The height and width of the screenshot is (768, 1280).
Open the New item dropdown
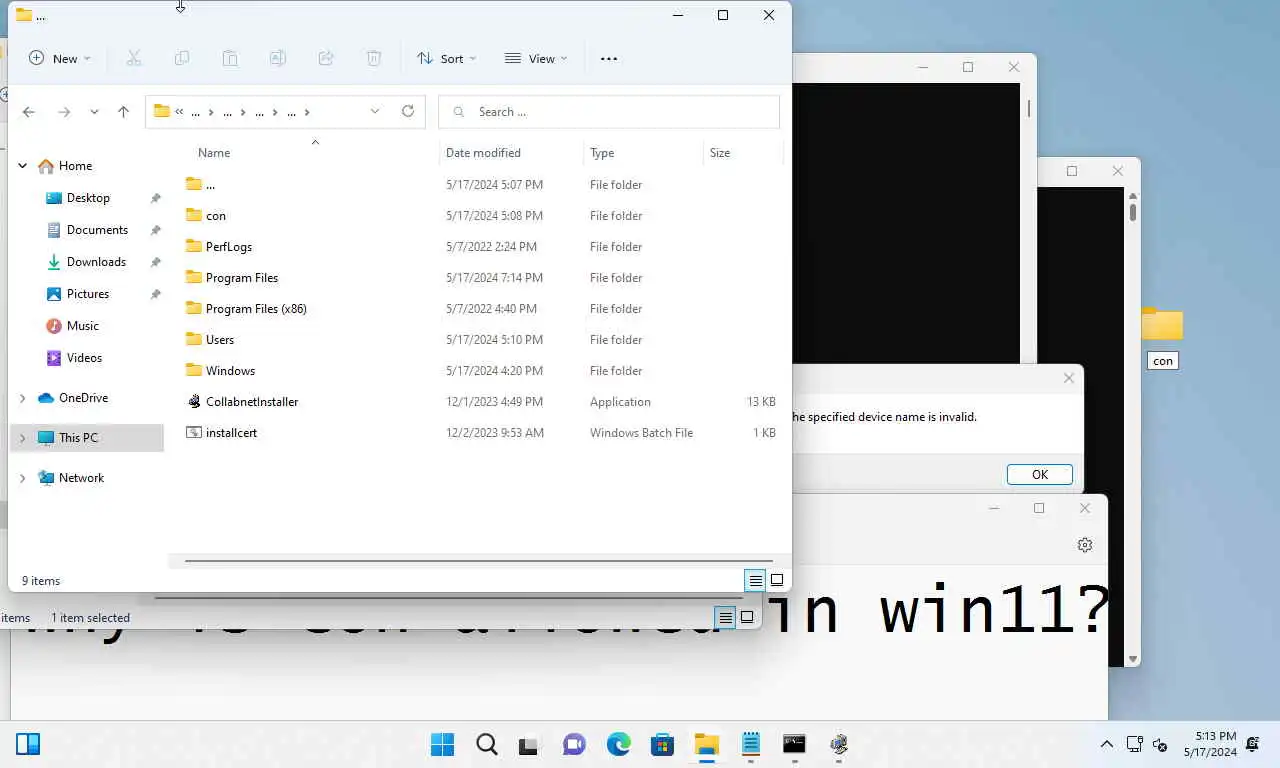coord(60,59)
